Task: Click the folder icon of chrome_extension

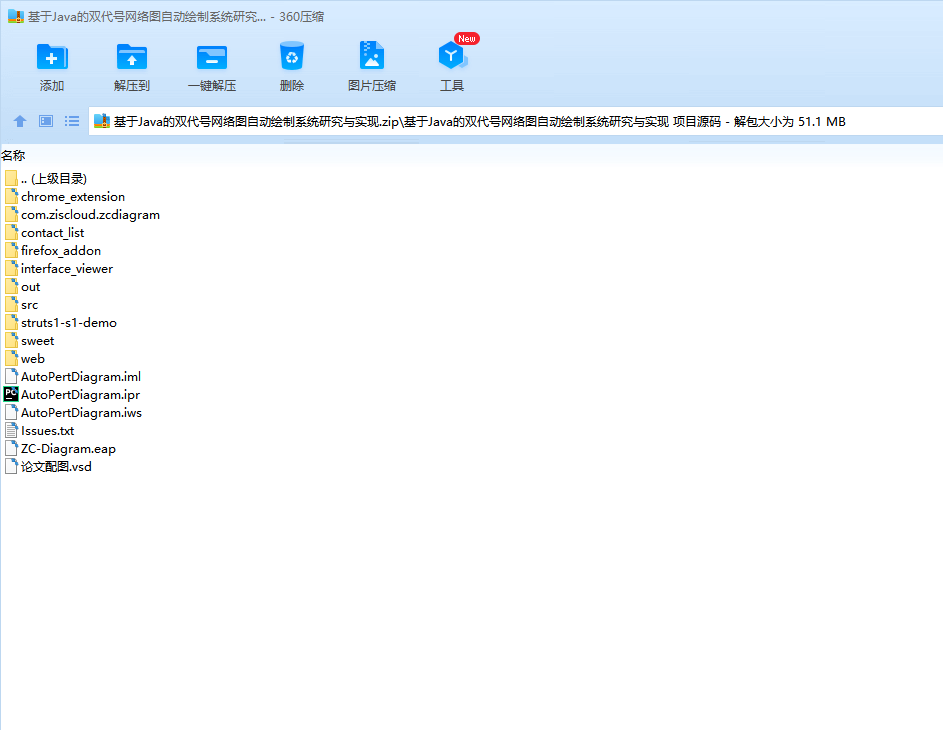Action: (x=11, y=196)
